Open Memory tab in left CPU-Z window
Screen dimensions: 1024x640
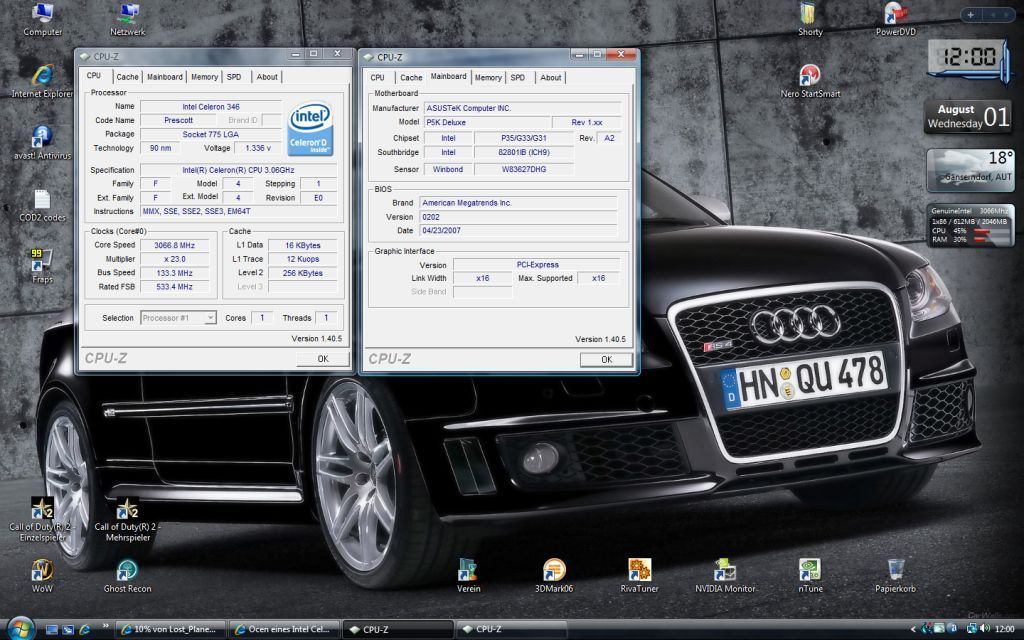(x=204, y=77)
